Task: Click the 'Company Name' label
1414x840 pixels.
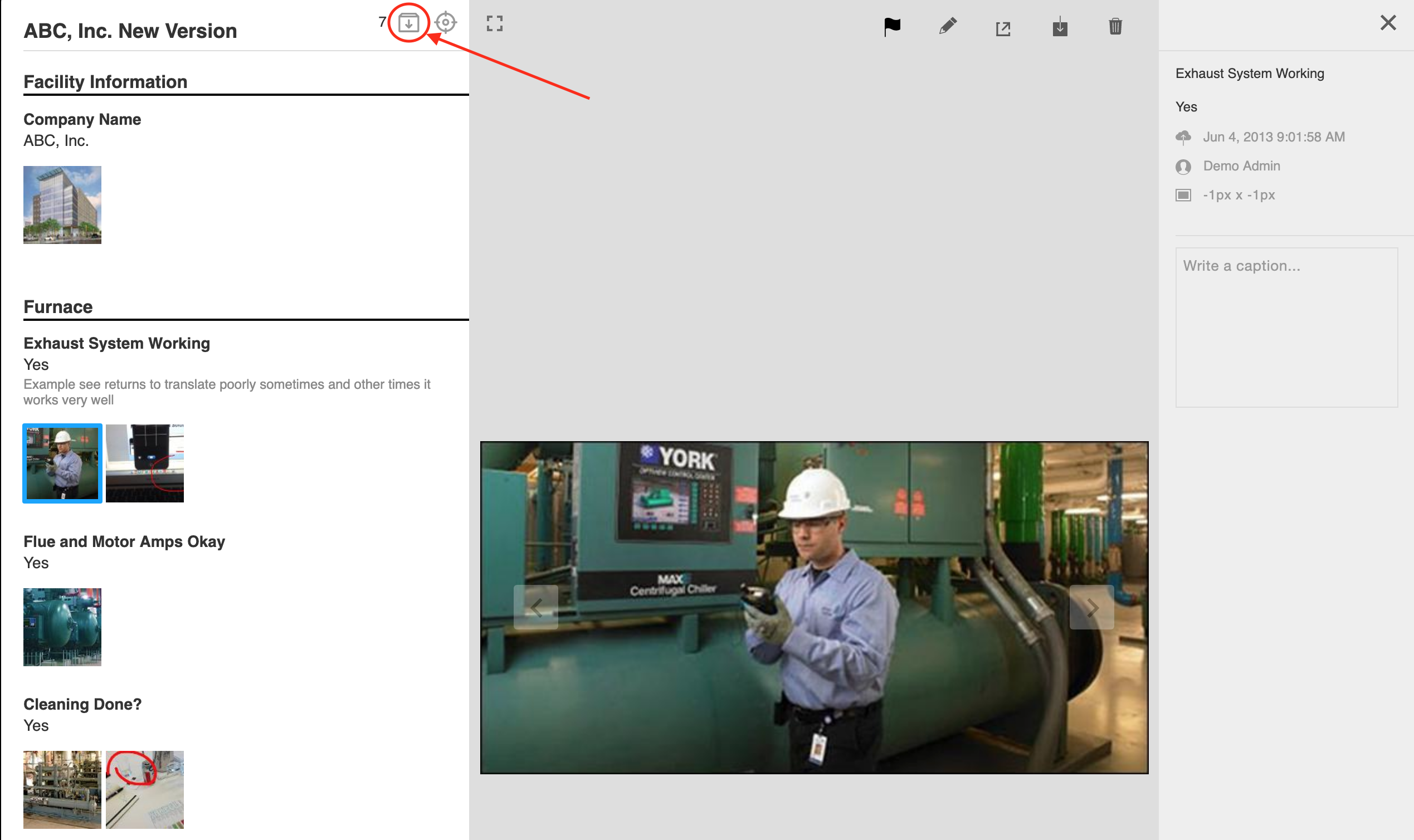Action: click(x=82, y=119)
